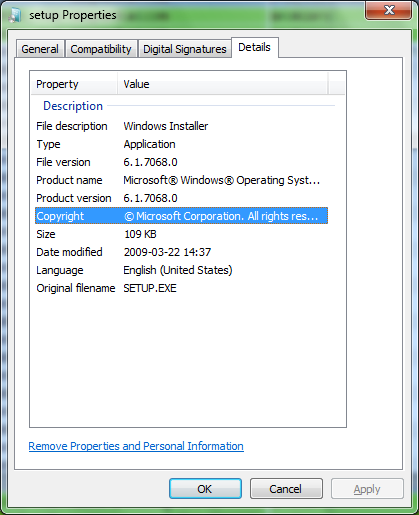Select the Original filename row
Screen dimensions: 419x515
coord(181,288)
